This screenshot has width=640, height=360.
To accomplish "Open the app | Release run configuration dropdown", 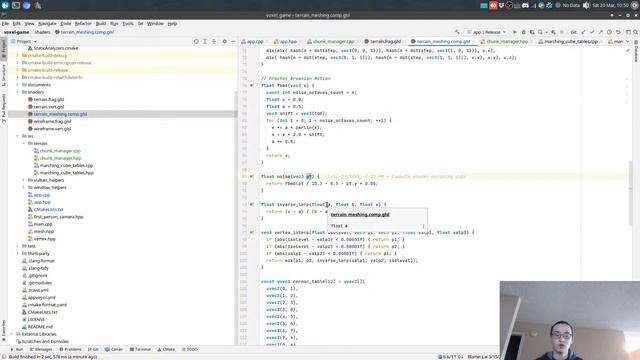I will pos(487,32).
